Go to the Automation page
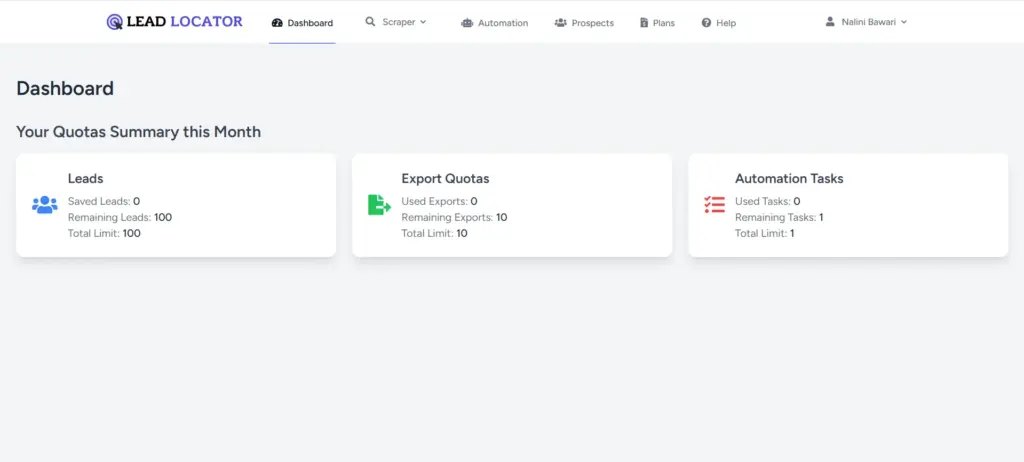 point(494,23)
